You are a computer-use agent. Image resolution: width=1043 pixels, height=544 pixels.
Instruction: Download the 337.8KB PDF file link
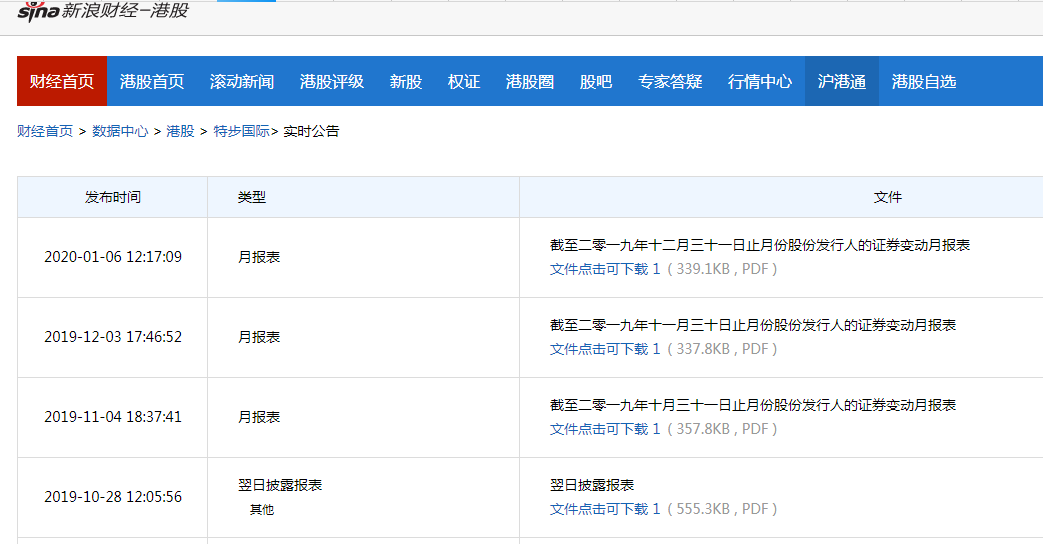tap(605, 348)
